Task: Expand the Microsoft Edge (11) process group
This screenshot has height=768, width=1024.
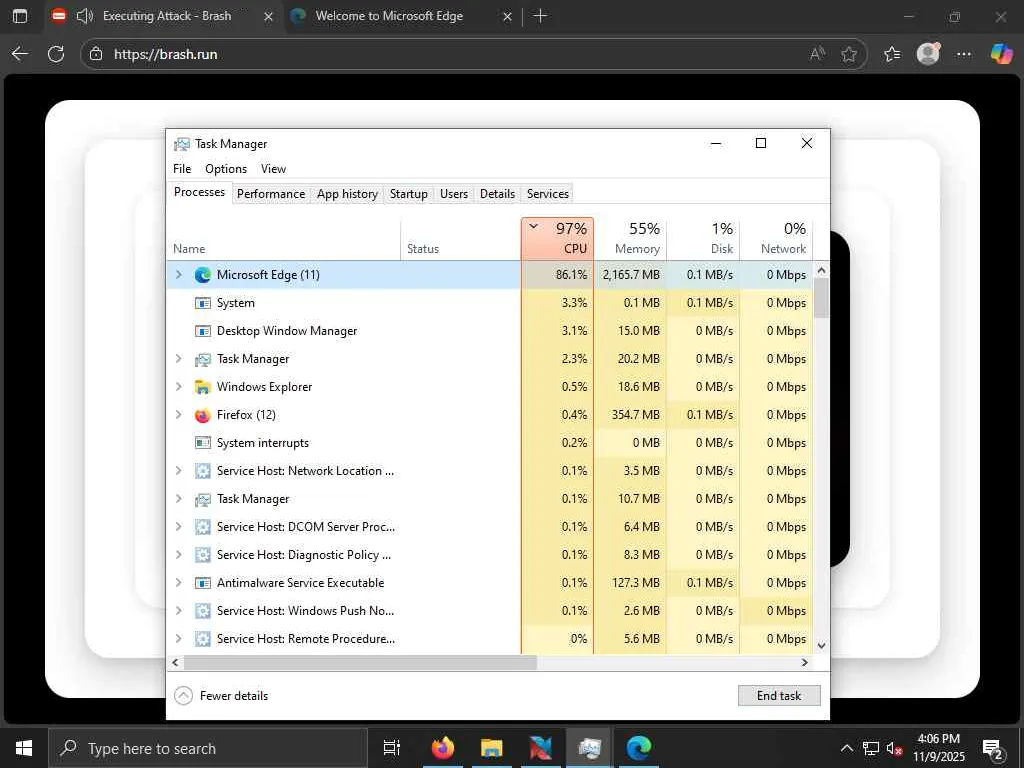Action: tap(178, 275)
